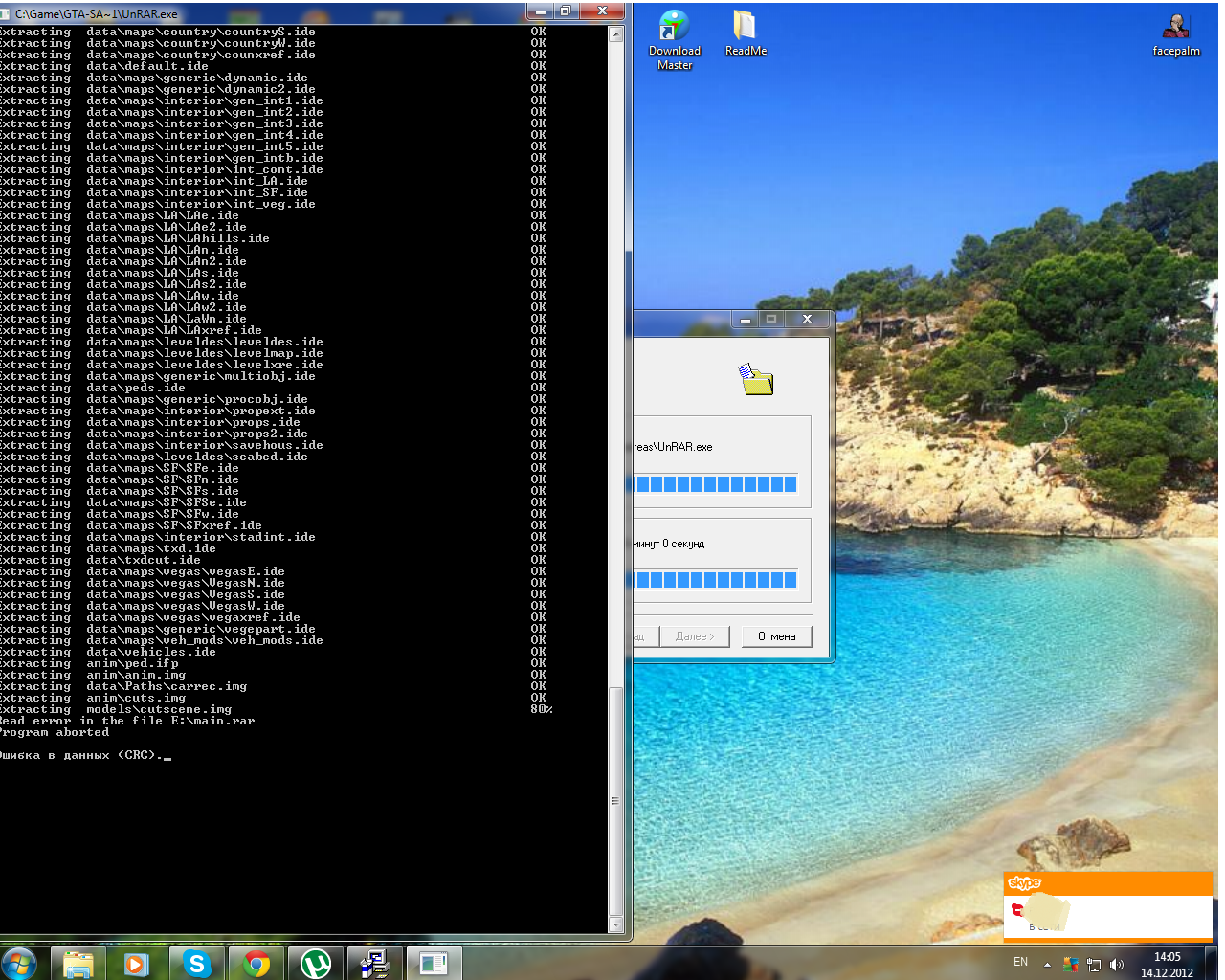This screenshot has height=980, width=1225.
Task: Show hidden tray icons arrow
Action: (1047, 965)
